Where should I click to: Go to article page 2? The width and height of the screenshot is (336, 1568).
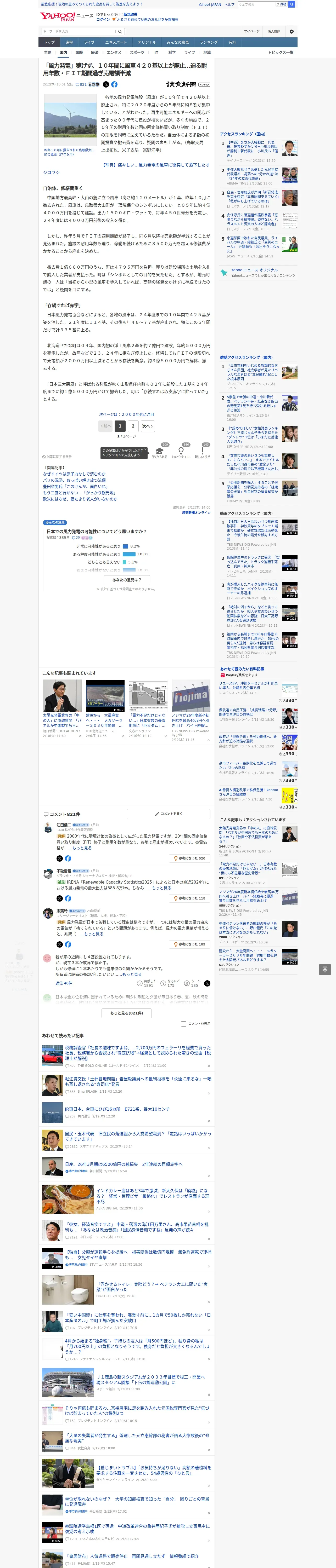[133, 426]
